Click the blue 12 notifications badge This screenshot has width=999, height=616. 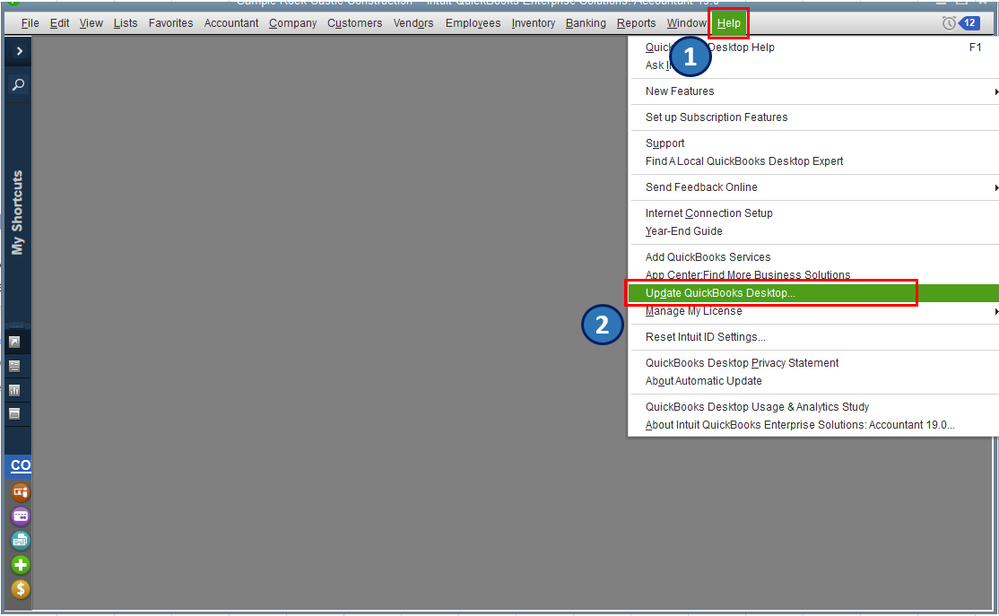click(969, 23)
